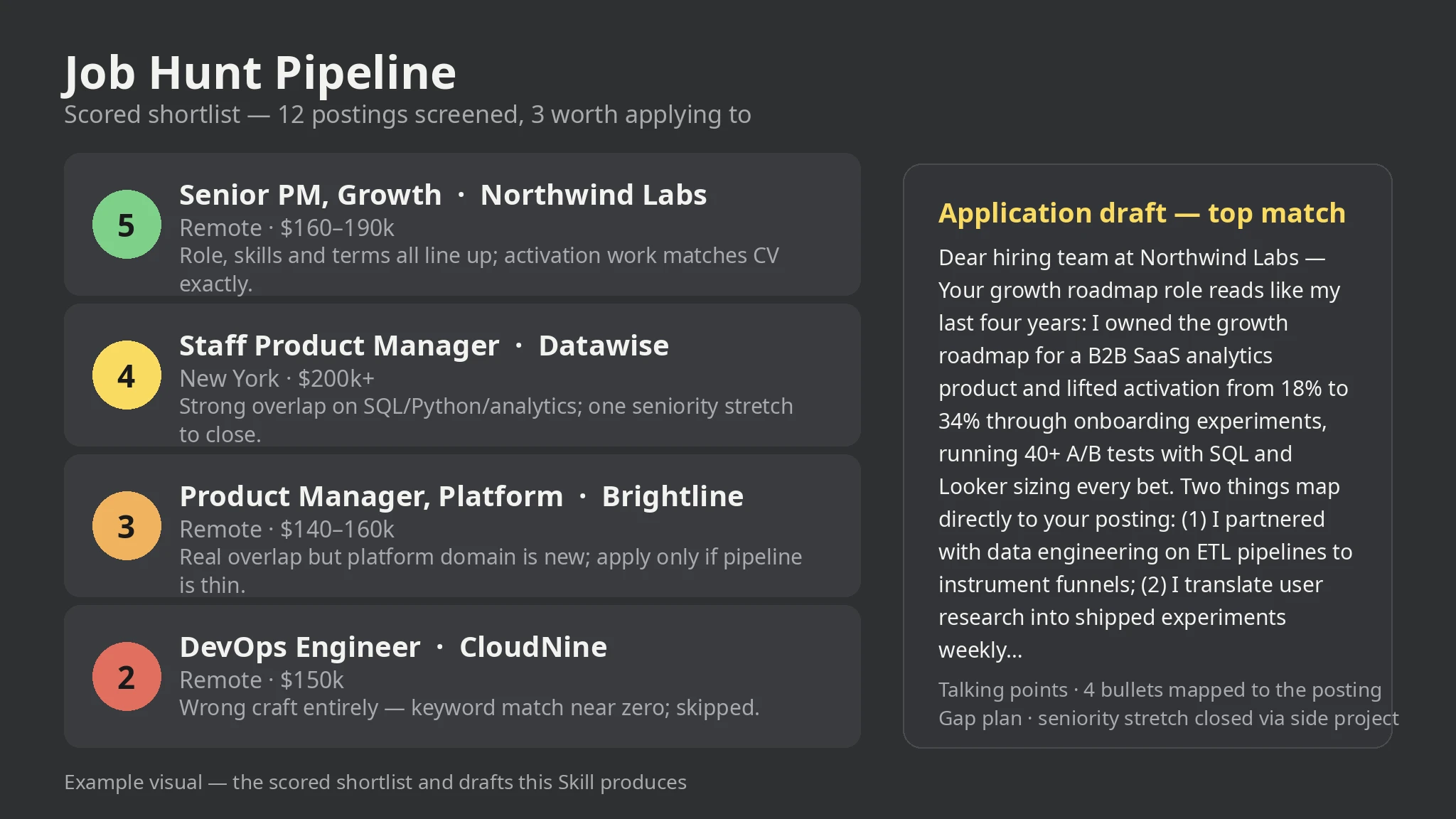Select the CloudNine company name

533,647
